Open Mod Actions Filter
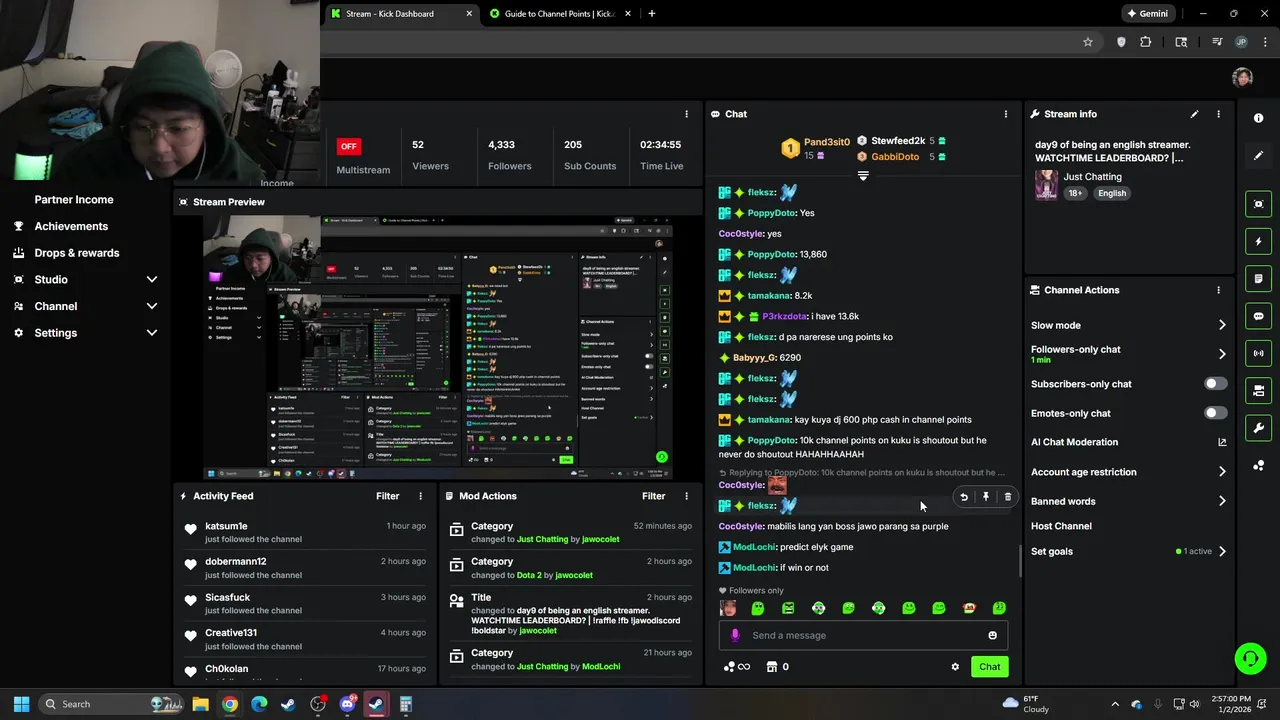 click(654, 496)
